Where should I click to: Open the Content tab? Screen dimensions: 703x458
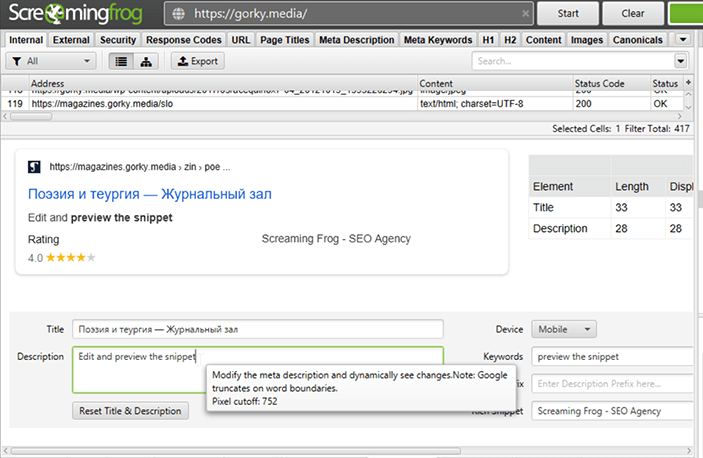coord(543,40)
